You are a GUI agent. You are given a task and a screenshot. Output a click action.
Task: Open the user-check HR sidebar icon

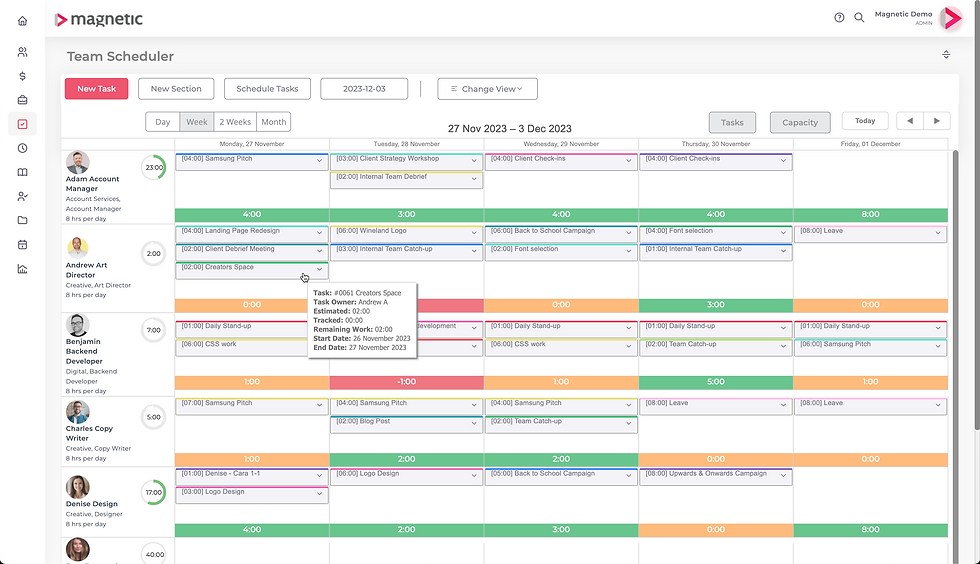point(22,196)
